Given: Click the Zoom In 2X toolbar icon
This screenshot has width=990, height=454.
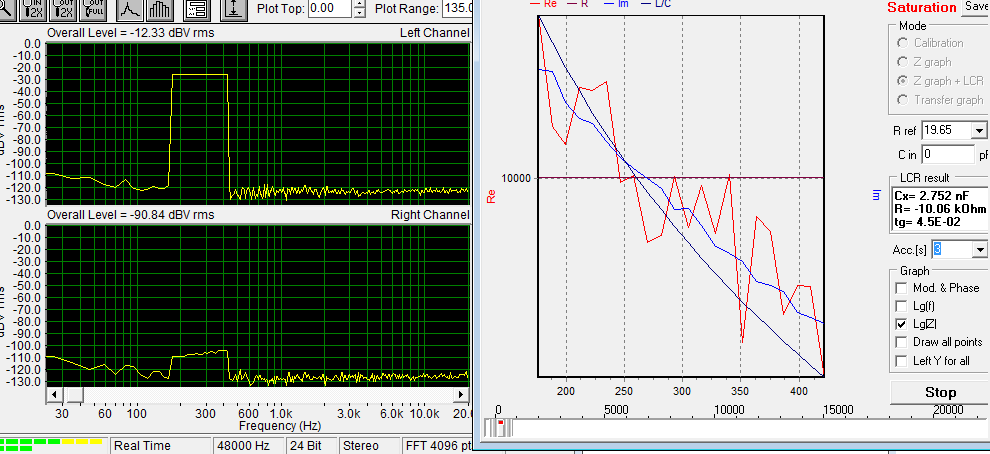Looking at the screenshot, I should pos(33,9).
